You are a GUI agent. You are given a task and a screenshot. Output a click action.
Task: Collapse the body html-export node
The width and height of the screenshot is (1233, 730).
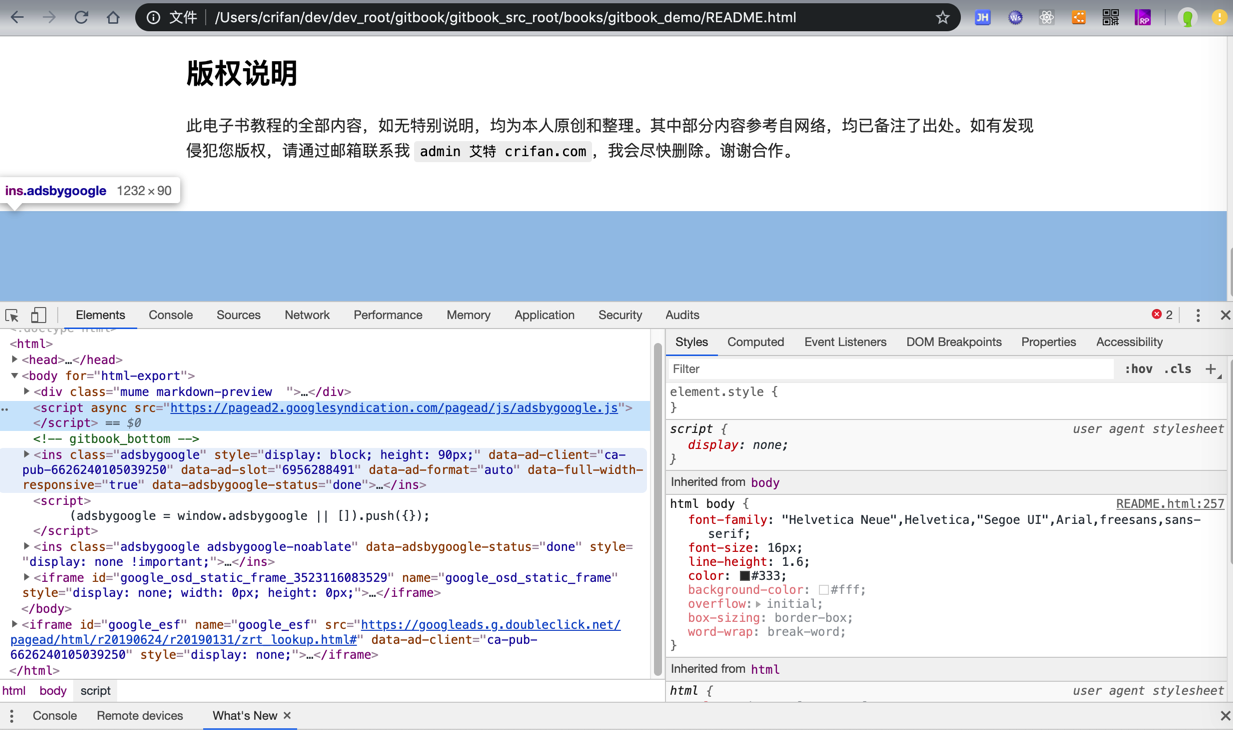[15, 376]
